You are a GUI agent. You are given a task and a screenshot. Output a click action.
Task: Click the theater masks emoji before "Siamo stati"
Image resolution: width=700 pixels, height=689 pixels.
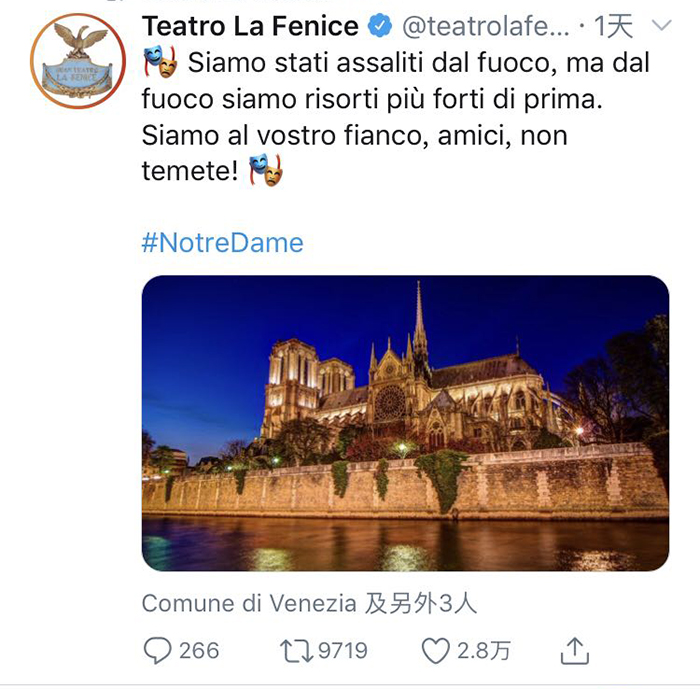(160, 62)
